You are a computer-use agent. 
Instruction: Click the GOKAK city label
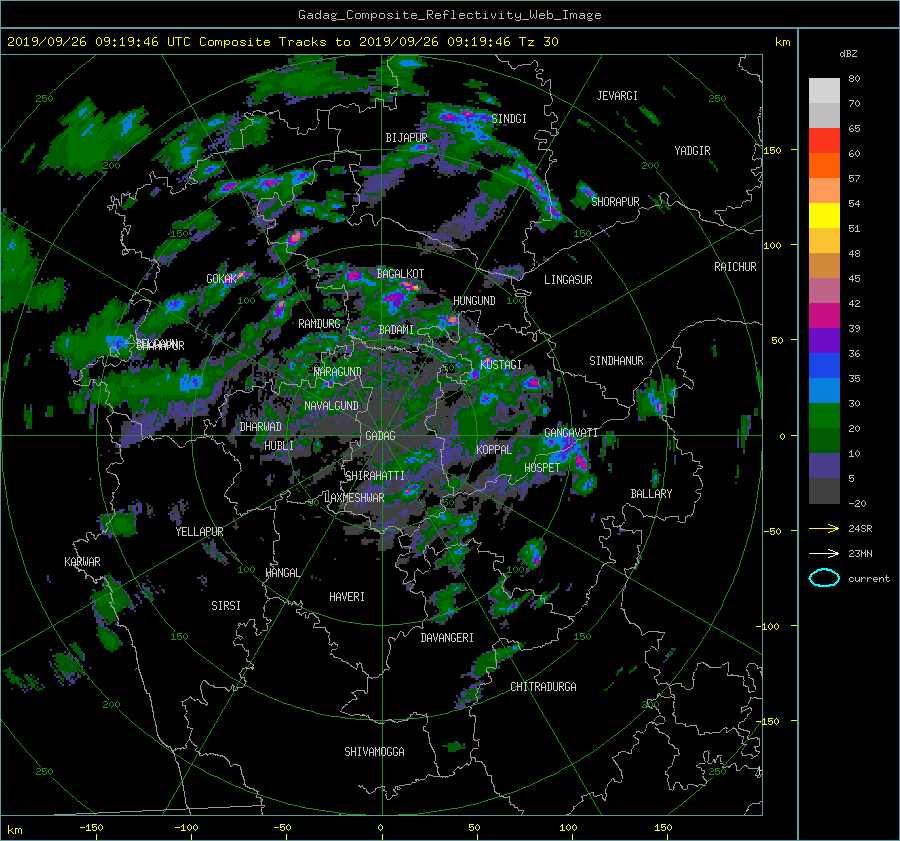[221, 279]
